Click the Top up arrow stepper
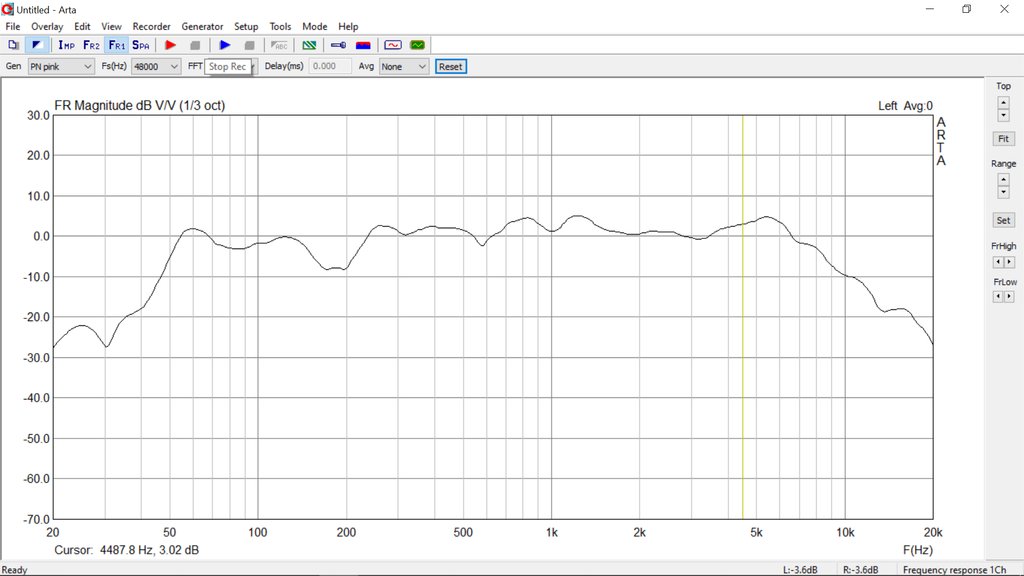Image resolution: width=1024 pixels, height=576 pixels. click(1003, 102)
